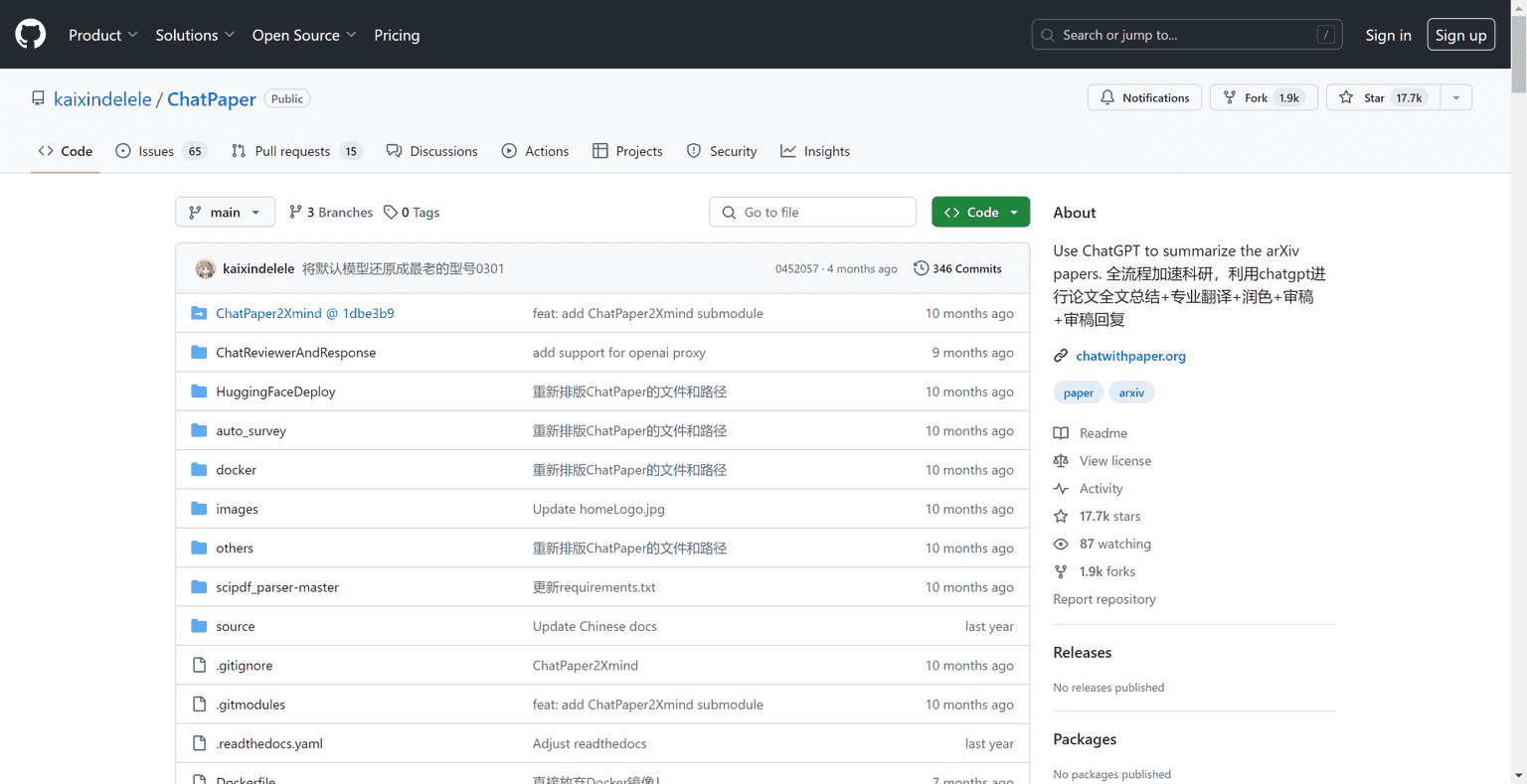The image size is (1527, 784).
Task: Click the .gitmodules file icon
Action: (x=199, y=705)
